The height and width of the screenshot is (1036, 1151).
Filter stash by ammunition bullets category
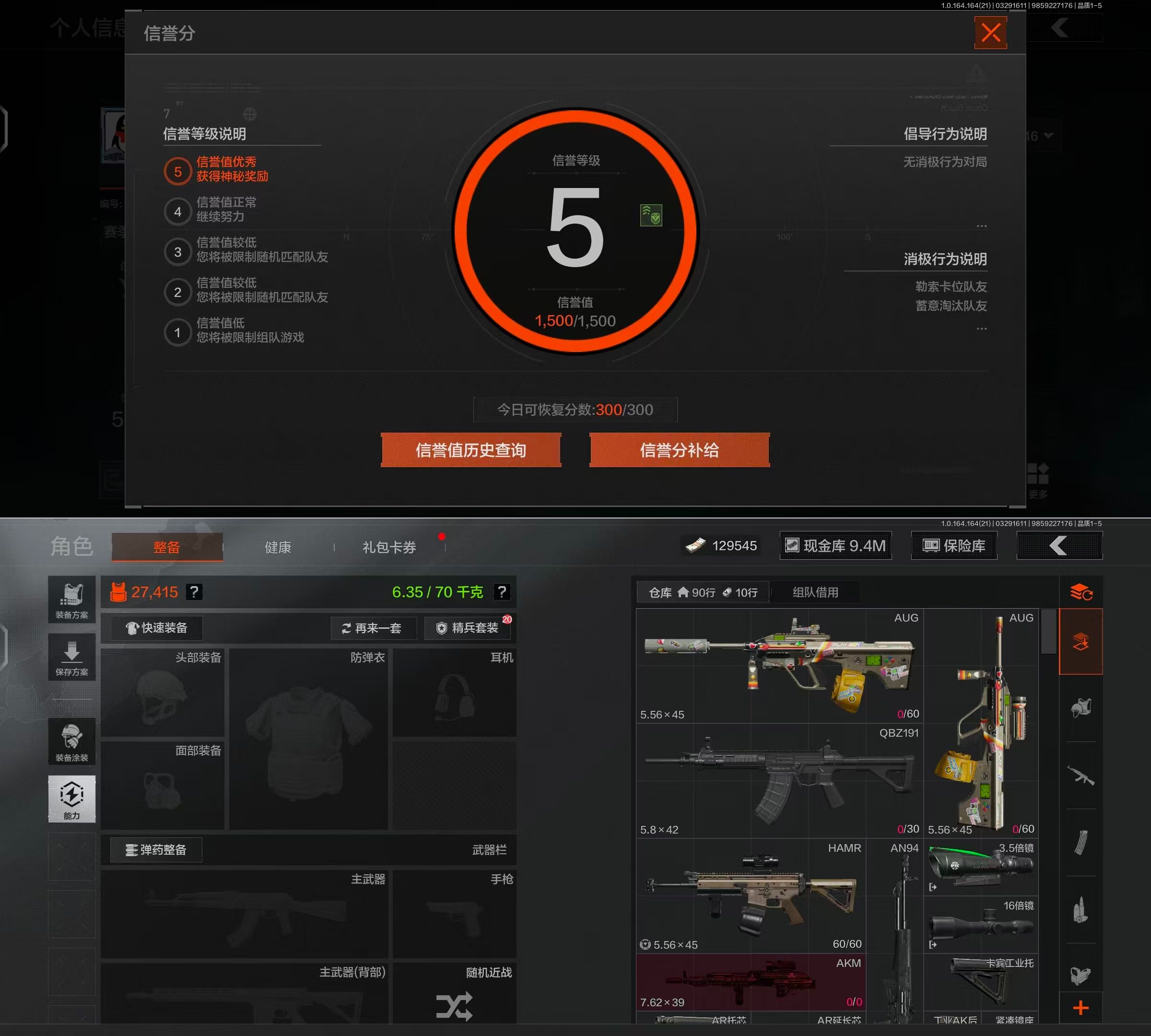pyautogui.click(x=1081, y=910)
